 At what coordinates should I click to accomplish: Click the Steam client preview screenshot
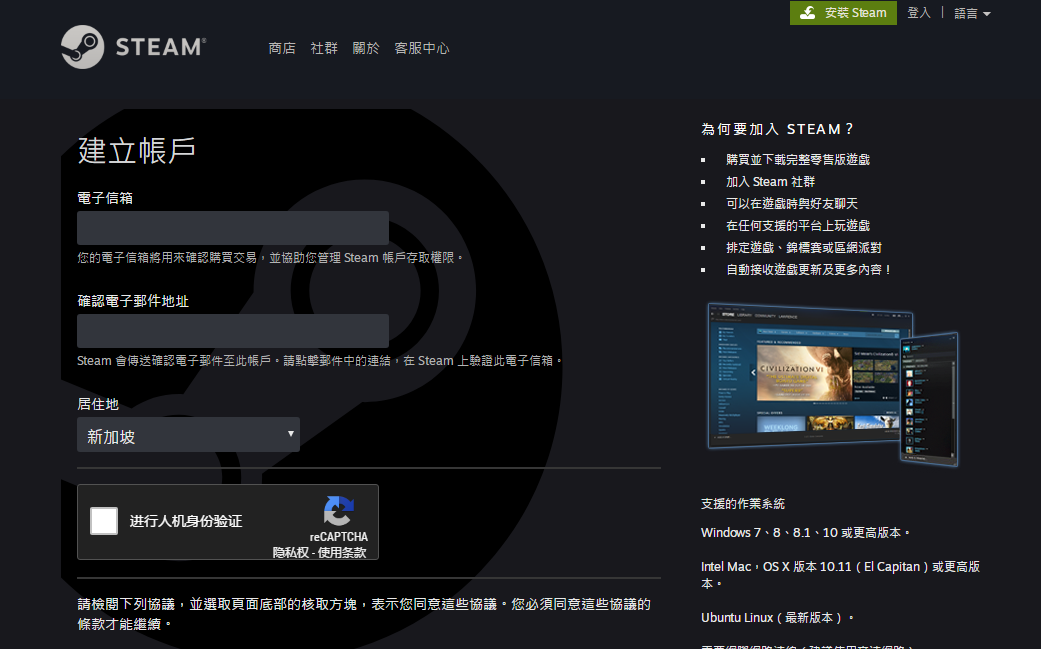[x=833, y=384]
